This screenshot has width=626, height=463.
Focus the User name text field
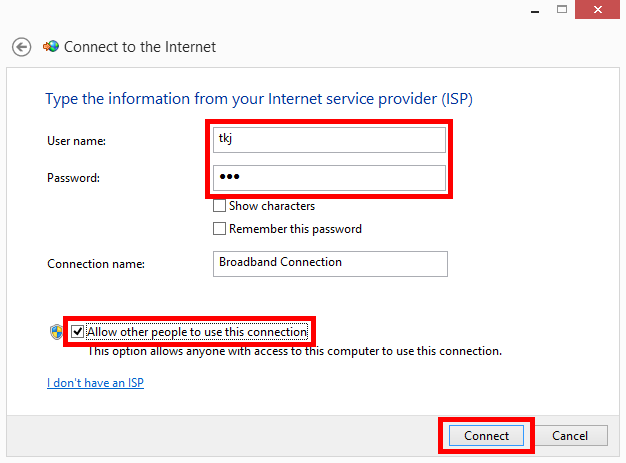[330, 140]
